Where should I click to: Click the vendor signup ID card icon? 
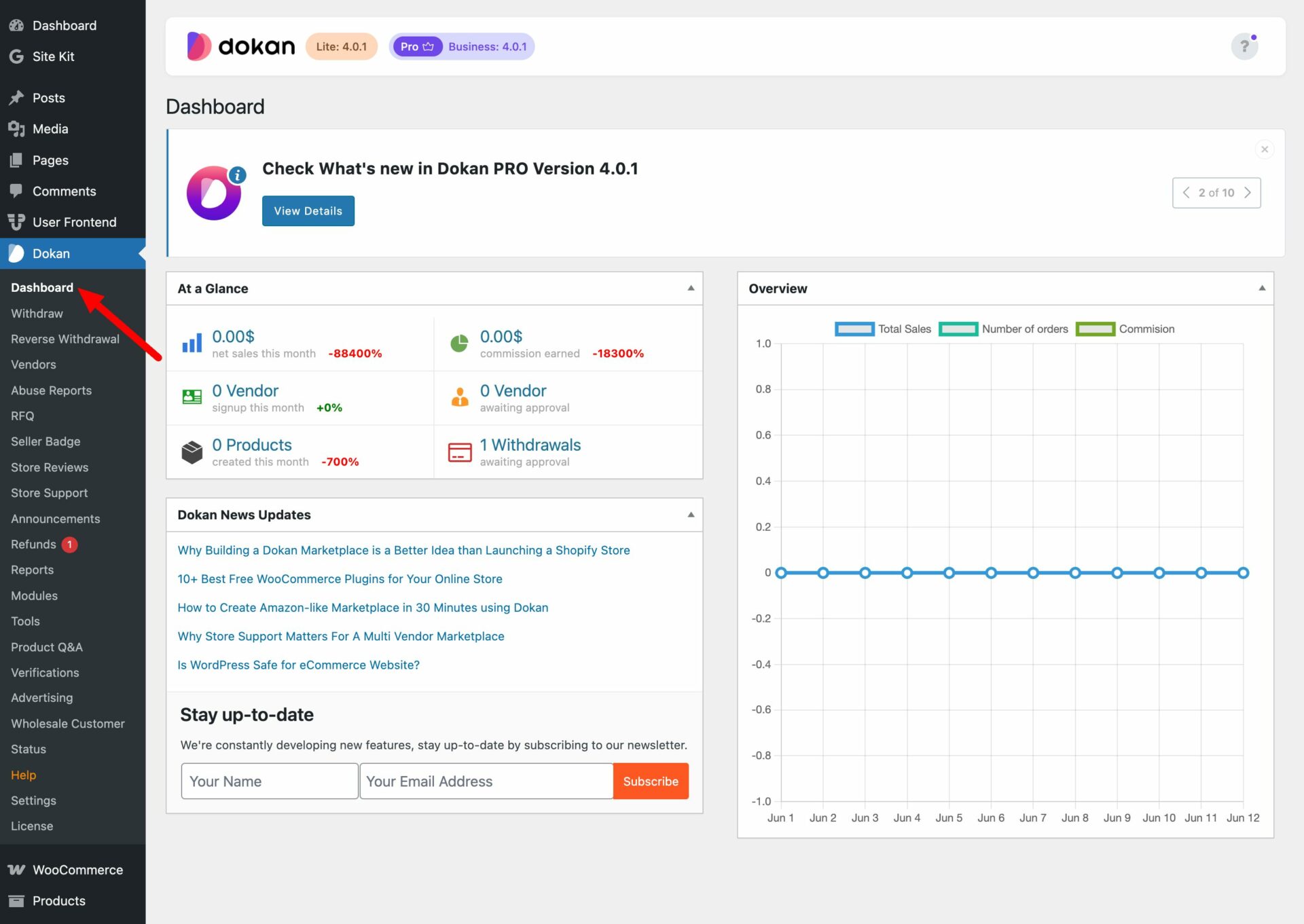click(192, 397)
